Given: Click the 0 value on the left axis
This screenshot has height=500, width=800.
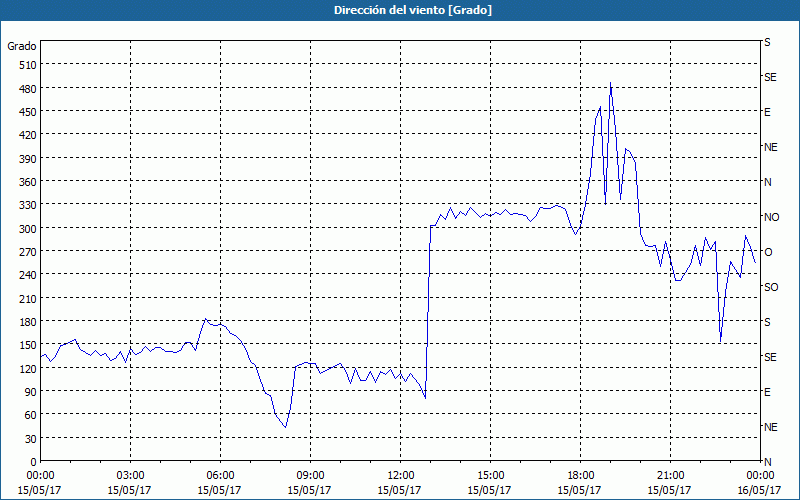Looking at the screenshot, I should (34, 462).
